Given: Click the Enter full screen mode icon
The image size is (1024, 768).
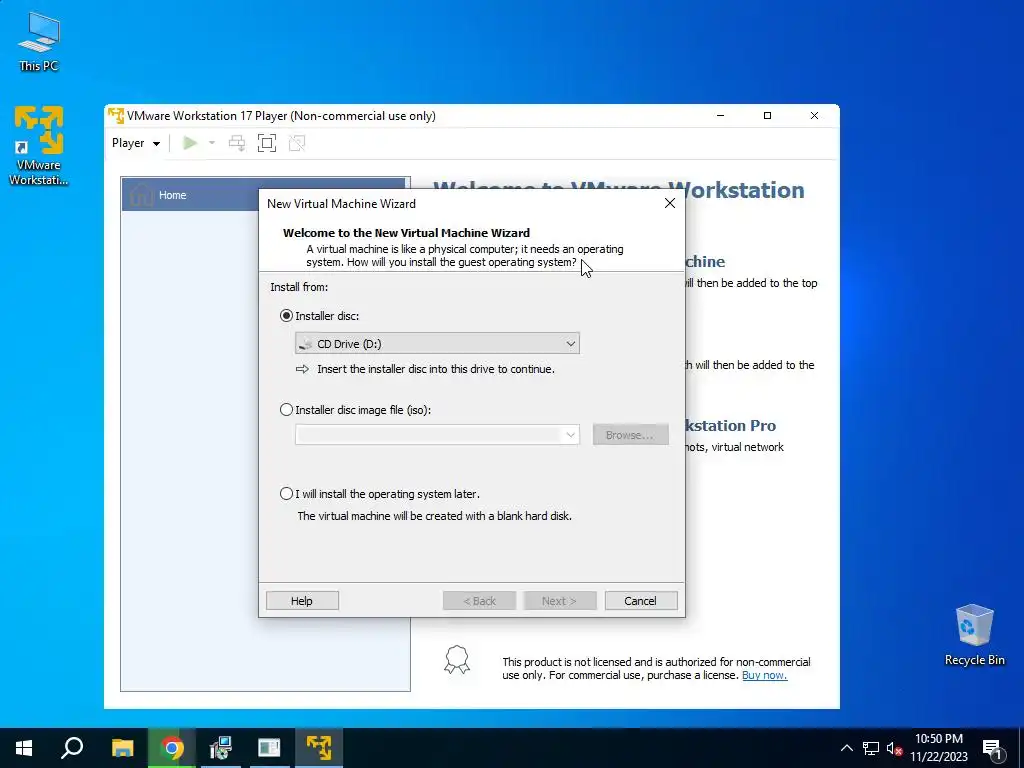Looking at the screenshot, I should (x=266, y=143).
